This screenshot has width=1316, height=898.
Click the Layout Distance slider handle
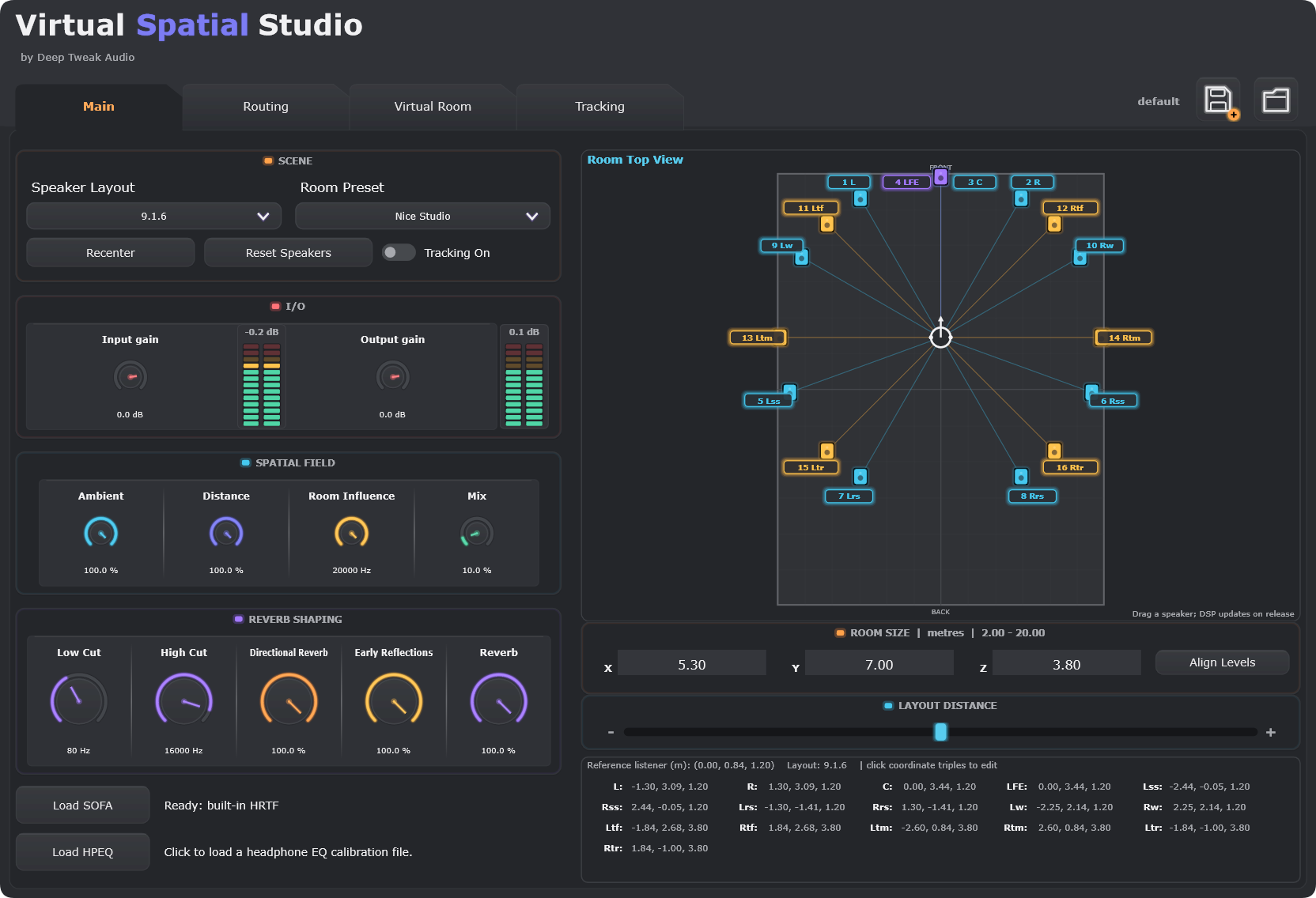[940, 732]
